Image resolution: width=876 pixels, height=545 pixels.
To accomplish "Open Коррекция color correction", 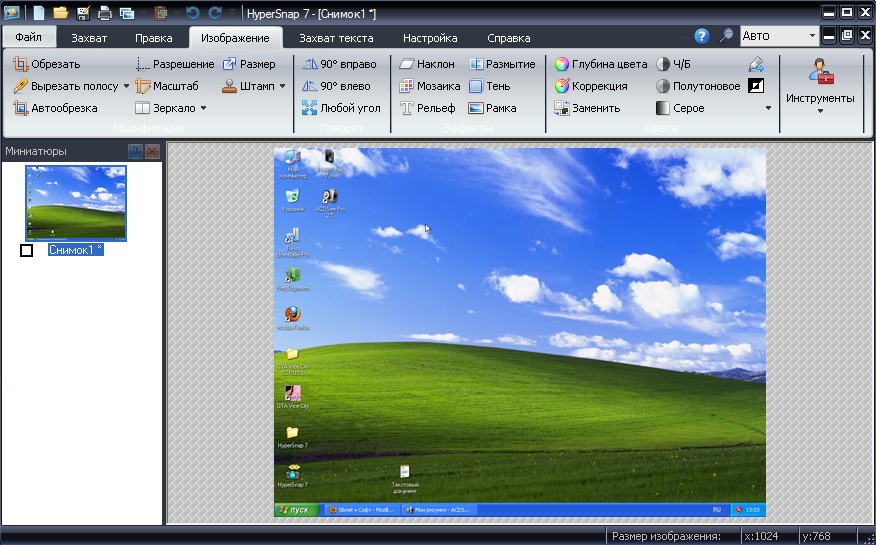I will tap(591, 86).
